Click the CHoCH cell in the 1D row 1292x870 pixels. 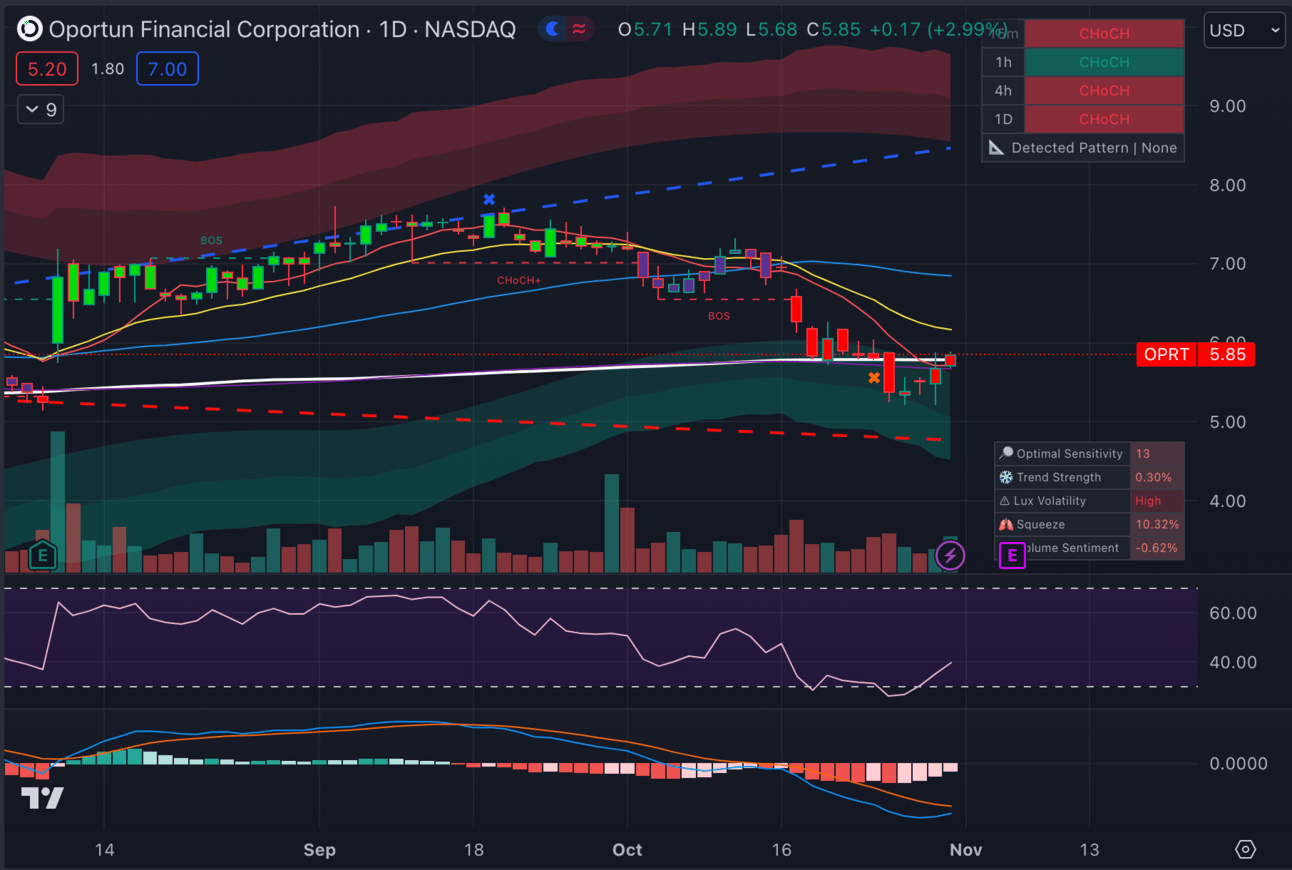1104,119
